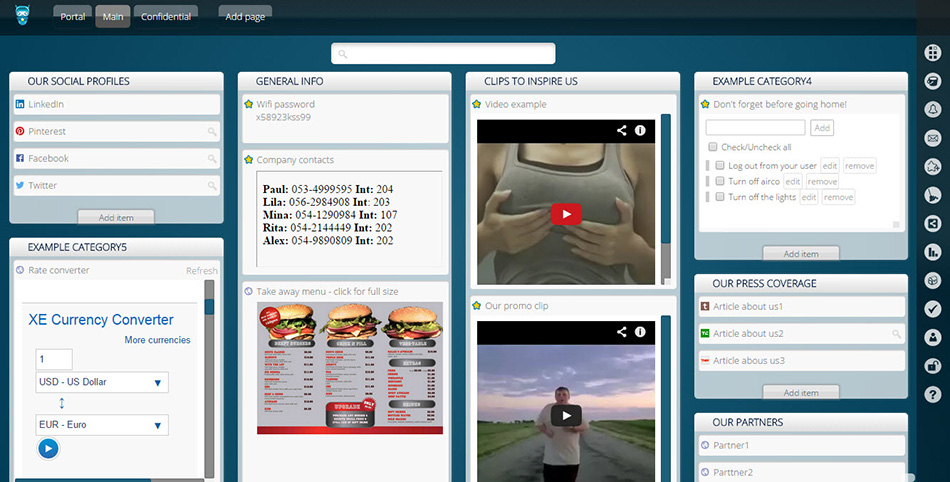Open the take away menu thumbnail
950x482 pixels.
pos(349,368)
